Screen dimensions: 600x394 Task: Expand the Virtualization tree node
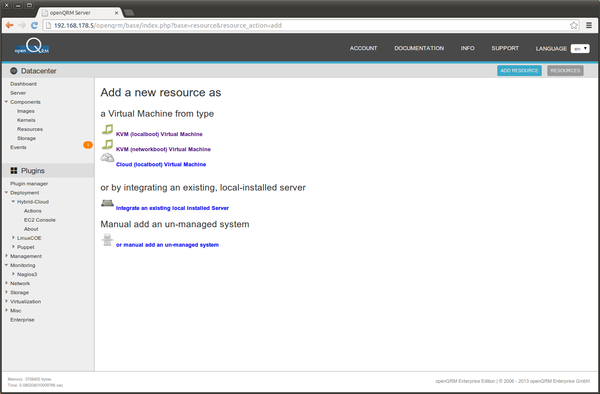7,301
